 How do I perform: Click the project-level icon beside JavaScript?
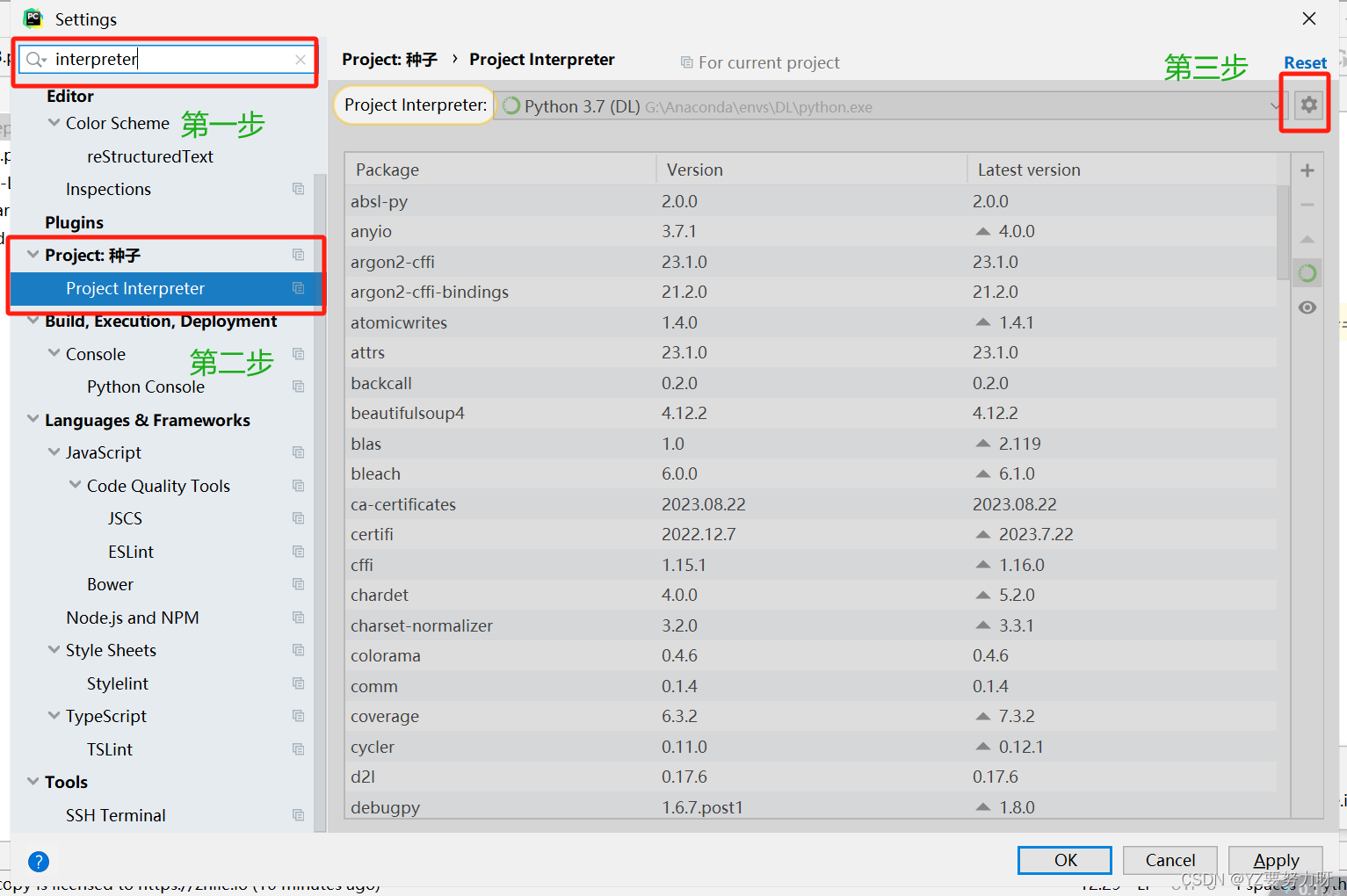point(299,452)
